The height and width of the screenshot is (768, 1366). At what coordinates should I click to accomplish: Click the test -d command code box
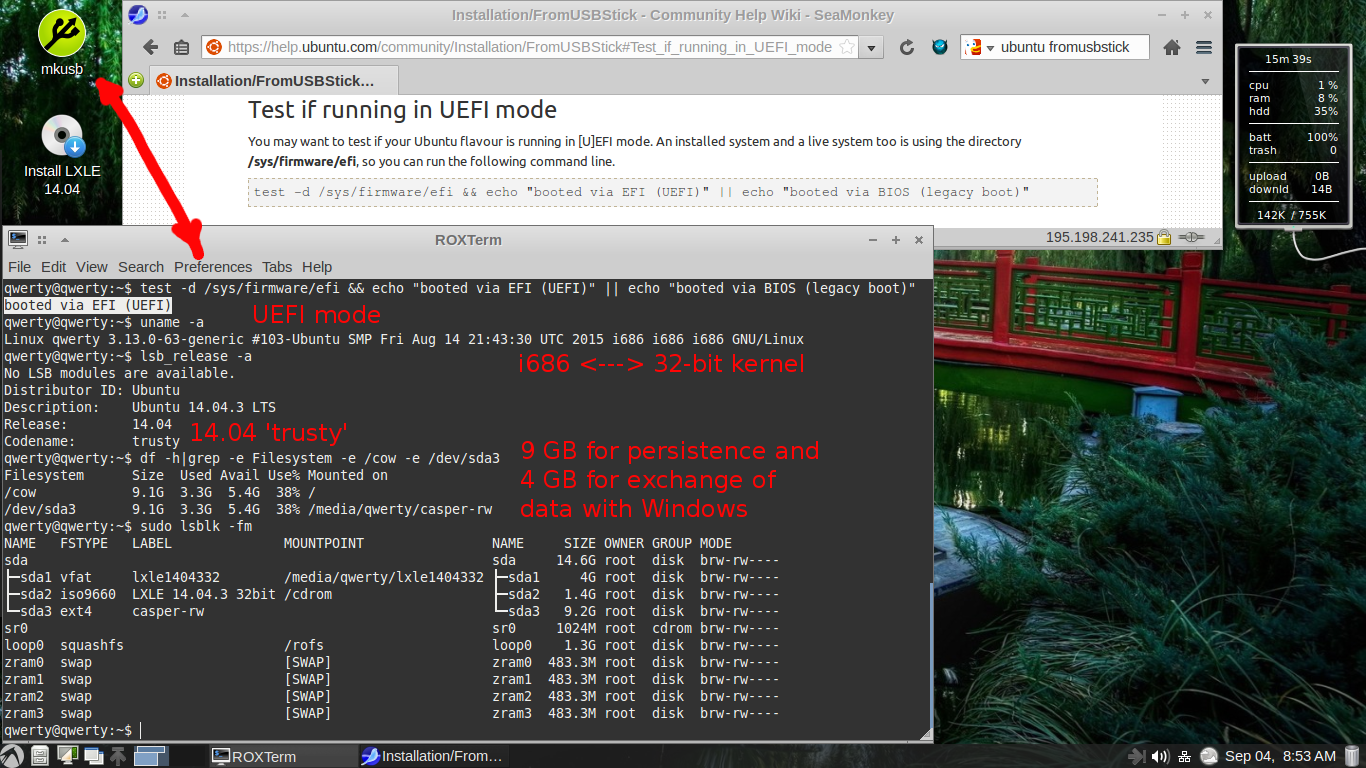click(673, 192)
